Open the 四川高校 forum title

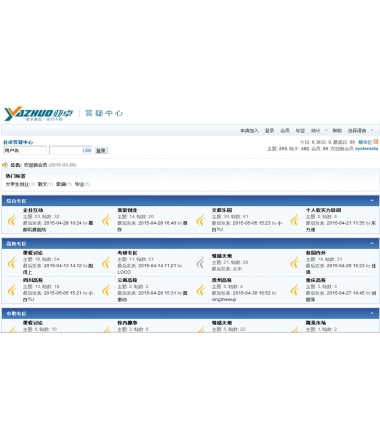(x=33, y=280)
